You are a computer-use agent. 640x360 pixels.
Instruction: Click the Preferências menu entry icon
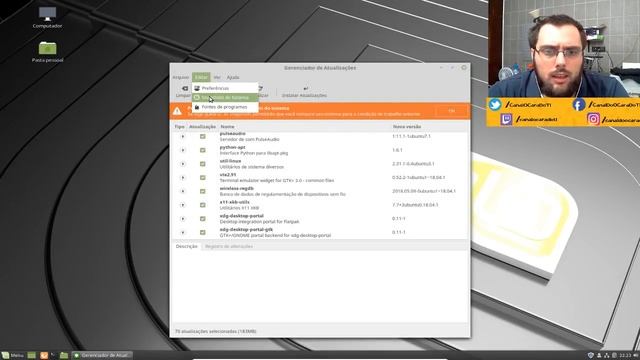197,88
